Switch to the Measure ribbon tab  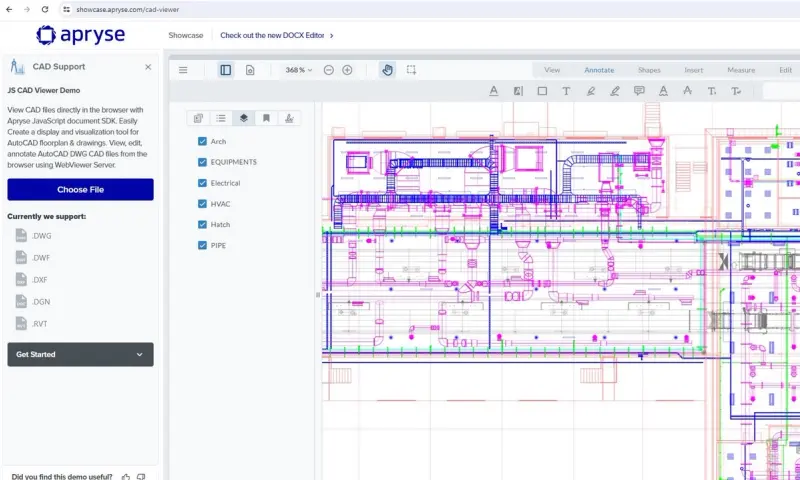click(741, 70)
